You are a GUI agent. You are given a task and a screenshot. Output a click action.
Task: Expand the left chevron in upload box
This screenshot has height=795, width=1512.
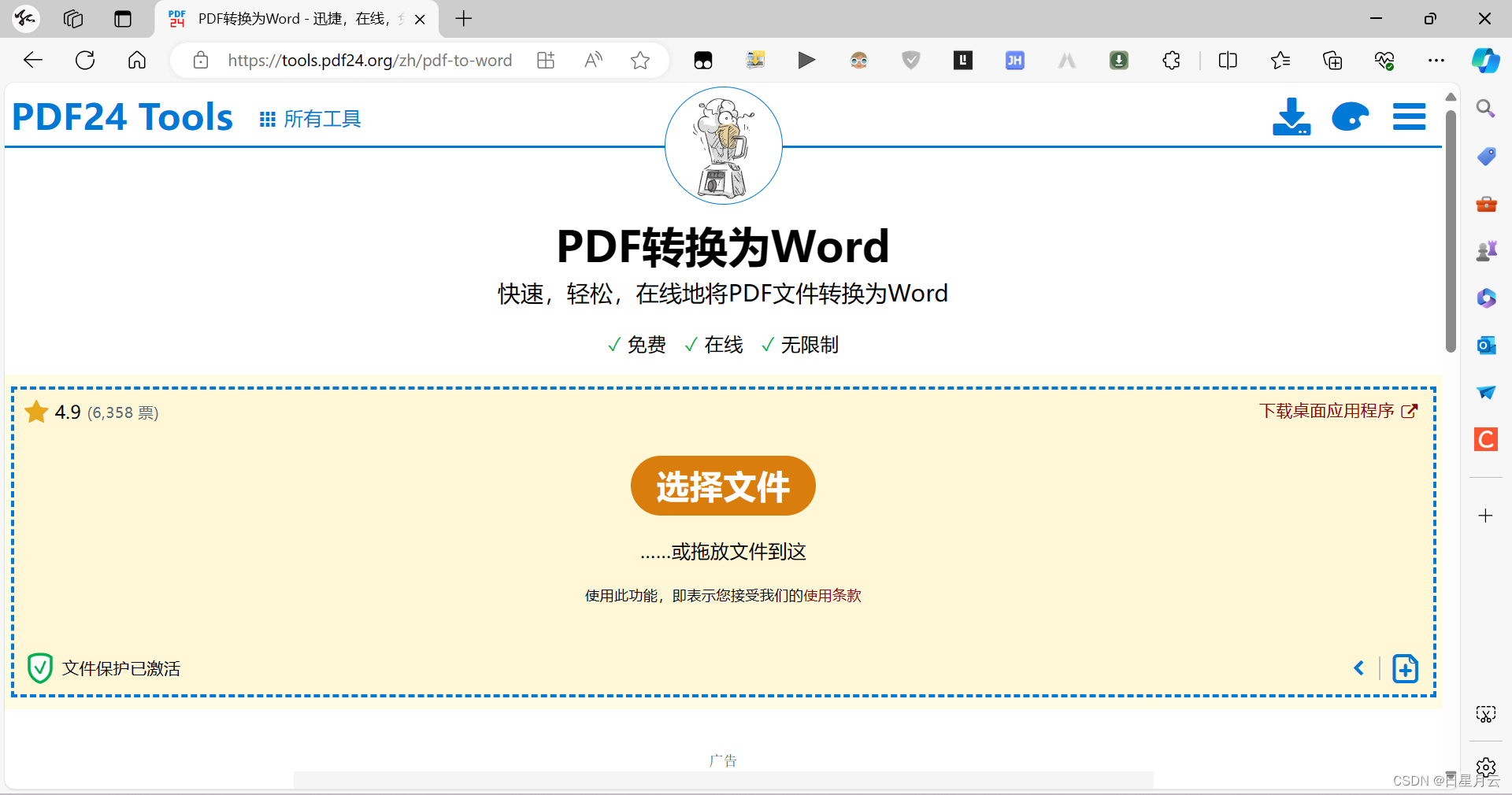(x=1358, y=668)
